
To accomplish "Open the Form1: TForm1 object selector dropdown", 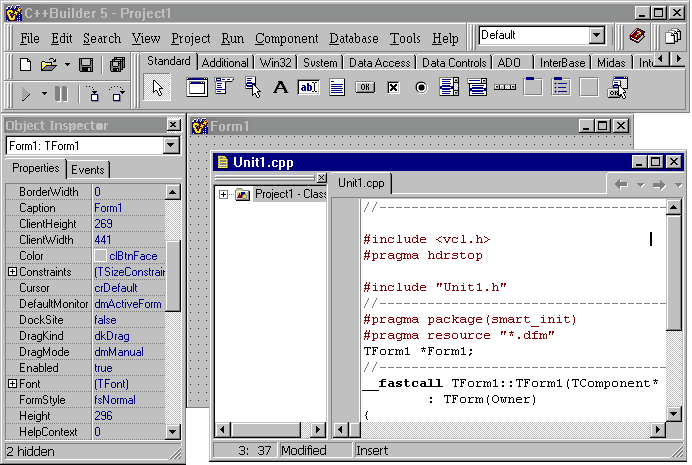I will click(x=171, y=146).
